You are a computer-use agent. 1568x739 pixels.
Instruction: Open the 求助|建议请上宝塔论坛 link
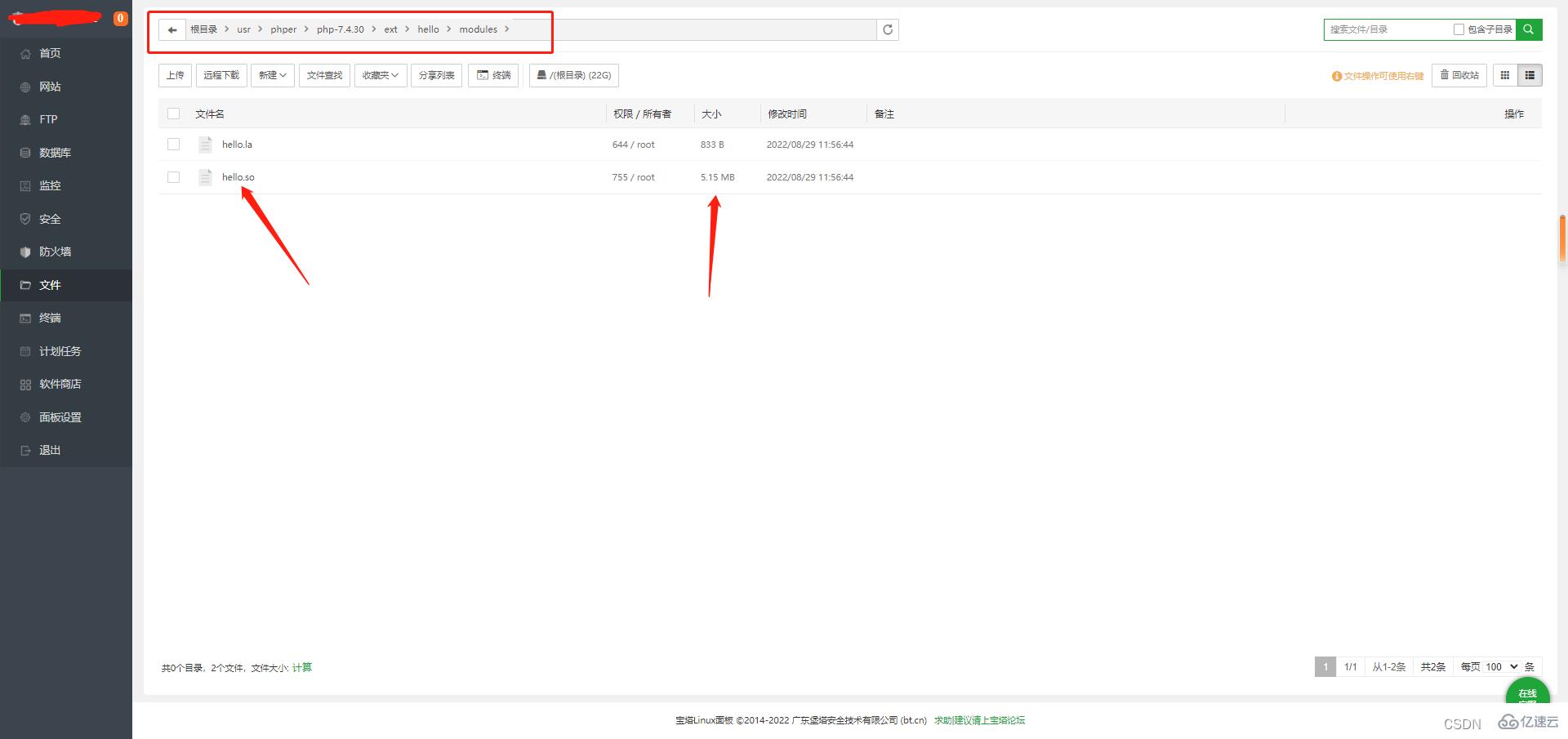(979, 720)
